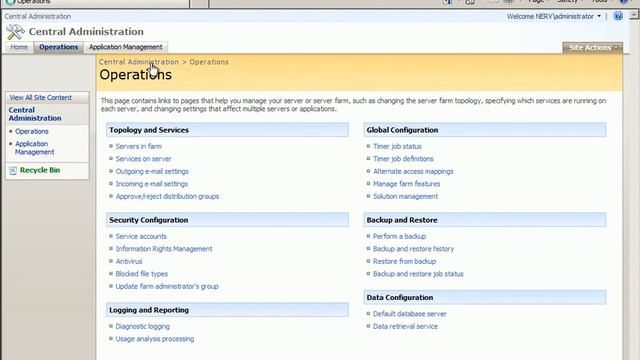
Task: Click the Central Administration text in top bar
Action: [38, 16]
